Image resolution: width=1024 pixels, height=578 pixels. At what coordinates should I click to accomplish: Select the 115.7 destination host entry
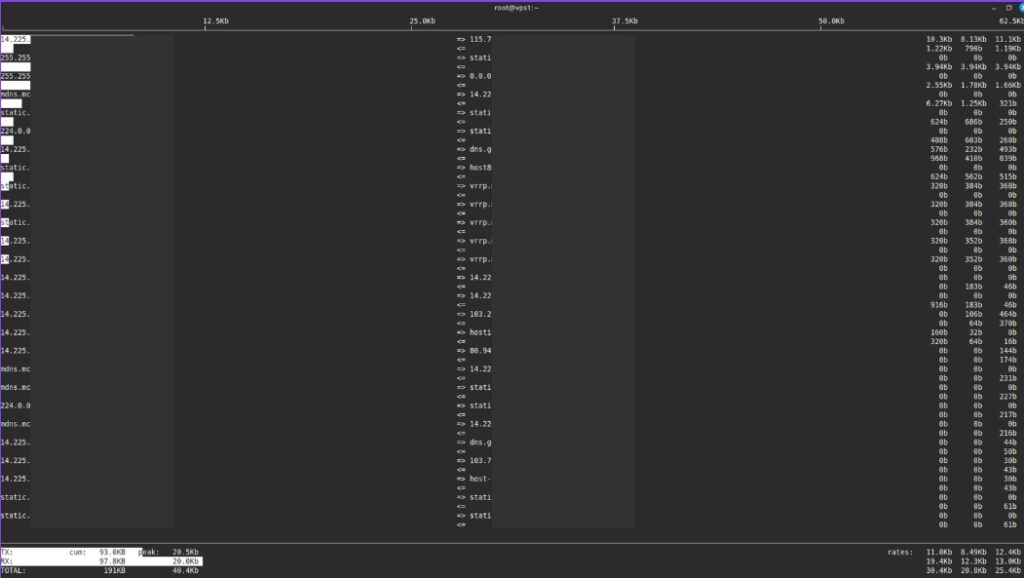480,39
